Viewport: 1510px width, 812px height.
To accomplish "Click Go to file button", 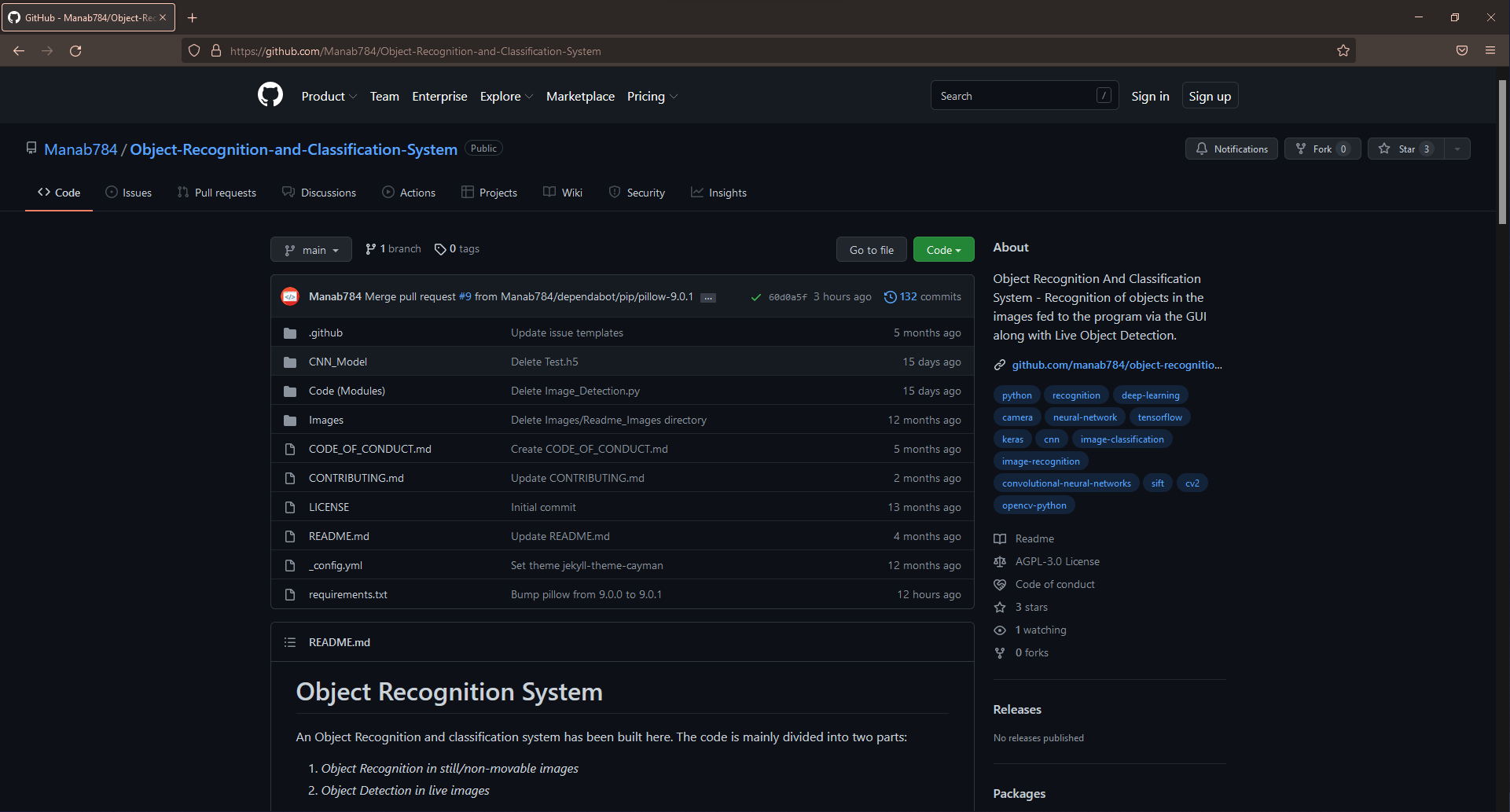I will point(871,250).
